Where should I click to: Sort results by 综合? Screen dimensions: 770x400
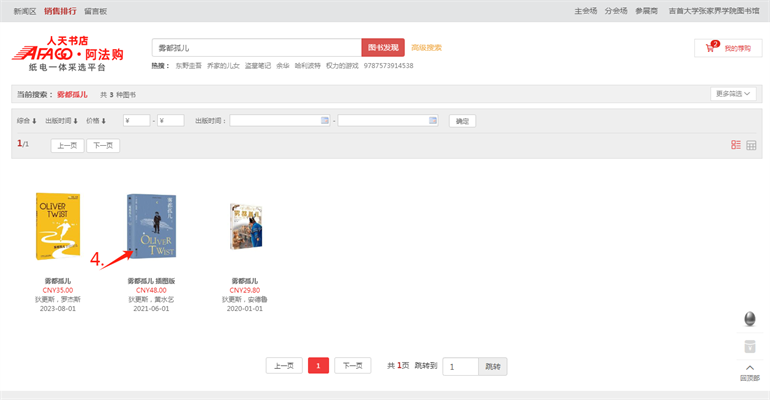point(26,121)
